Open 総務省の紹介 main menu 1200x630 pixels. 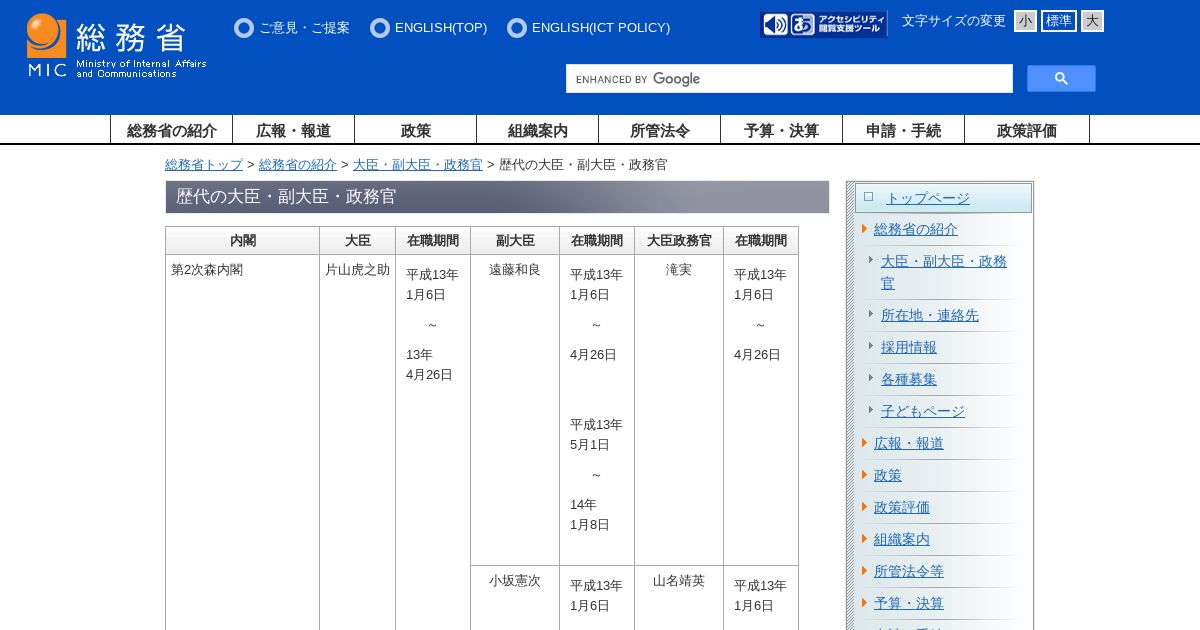(172, 130)
